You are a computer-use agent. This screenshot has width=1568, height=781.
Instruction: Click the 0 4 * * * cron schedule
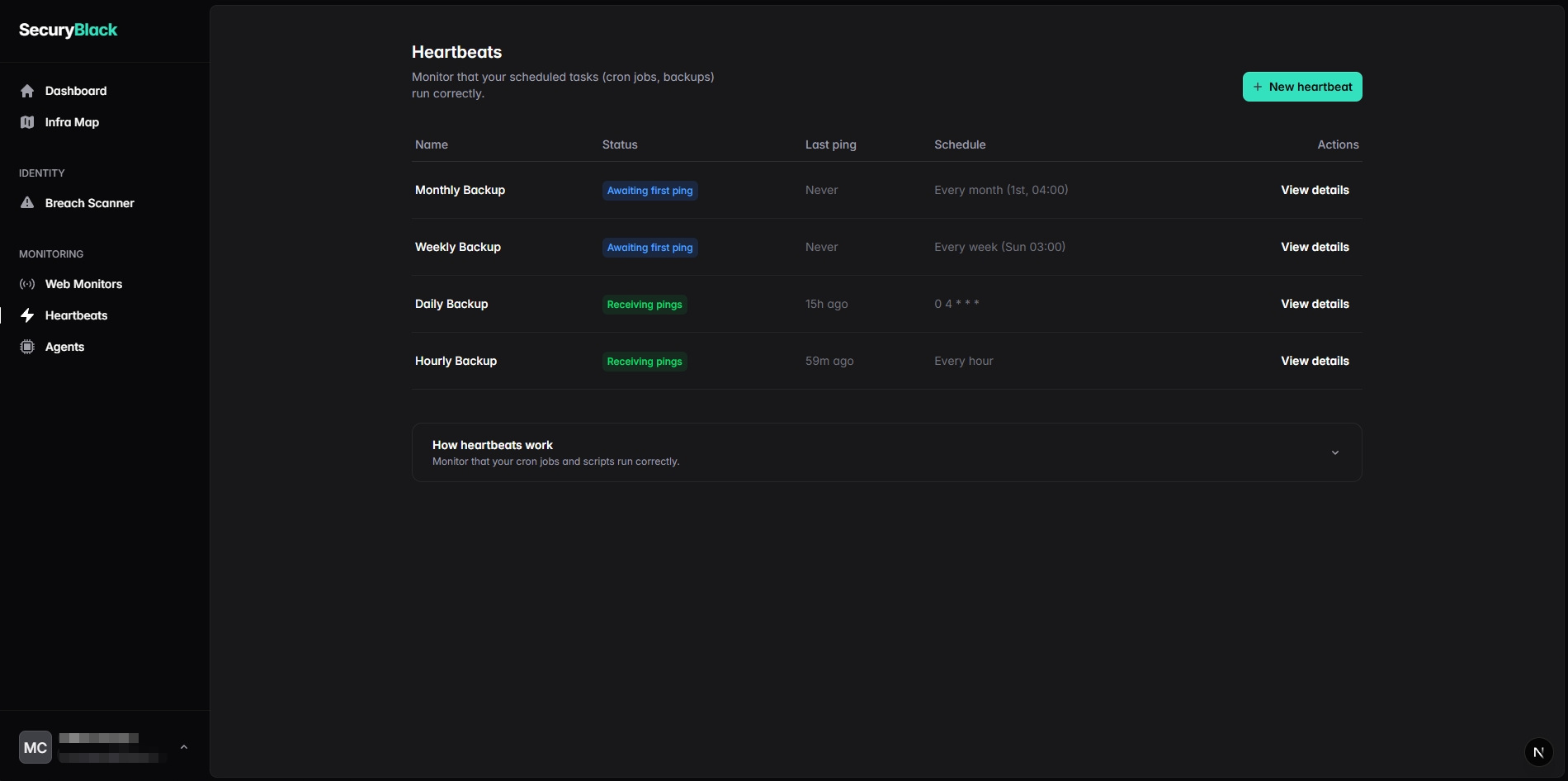956,304
